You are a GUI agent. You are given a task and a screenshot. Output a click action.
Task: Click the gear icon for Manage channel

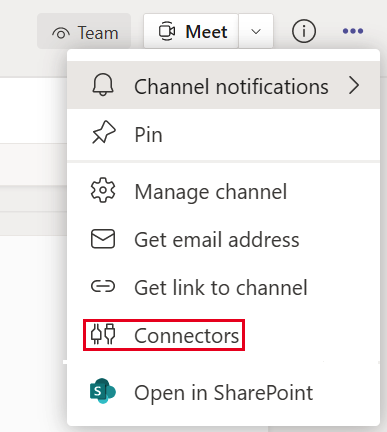click(103, 190)
